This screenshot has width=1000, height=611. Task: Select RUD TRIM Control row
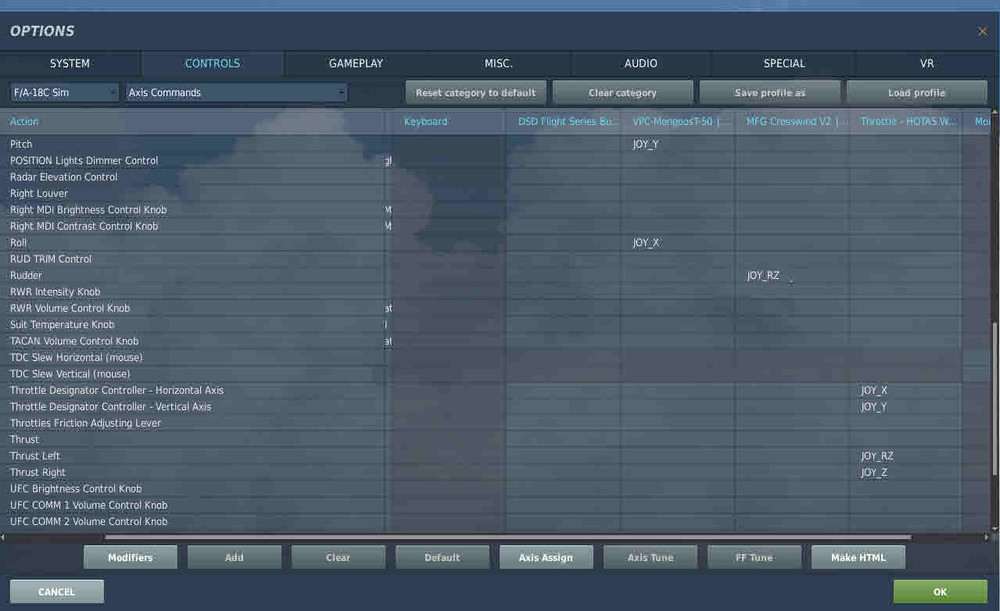pyautogui.click(x=191, y=259)
